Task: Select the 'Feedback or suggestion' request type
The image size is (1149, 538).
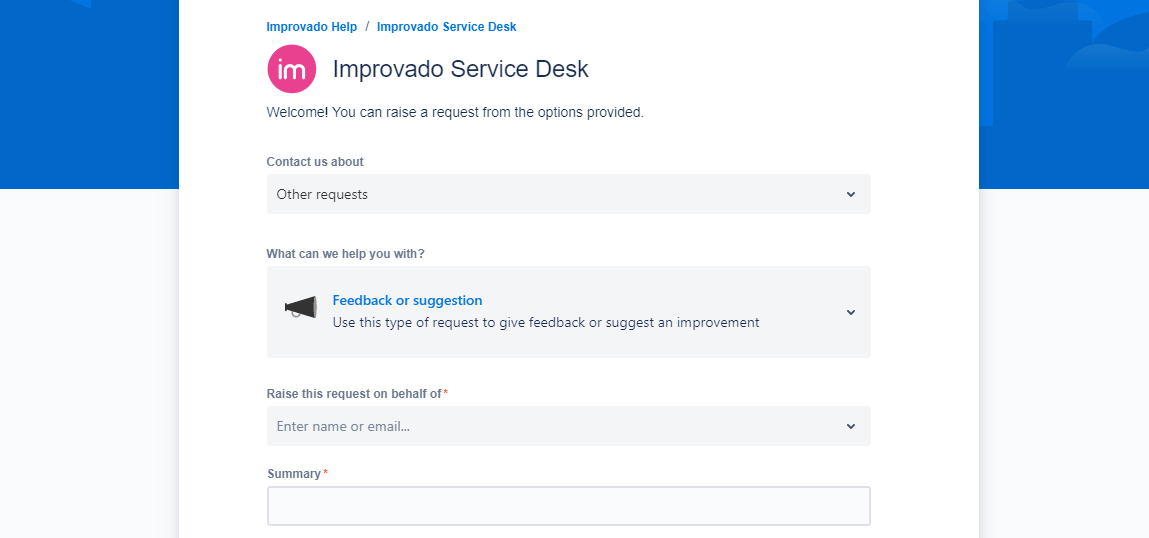Action: click(x=407, y=301)
